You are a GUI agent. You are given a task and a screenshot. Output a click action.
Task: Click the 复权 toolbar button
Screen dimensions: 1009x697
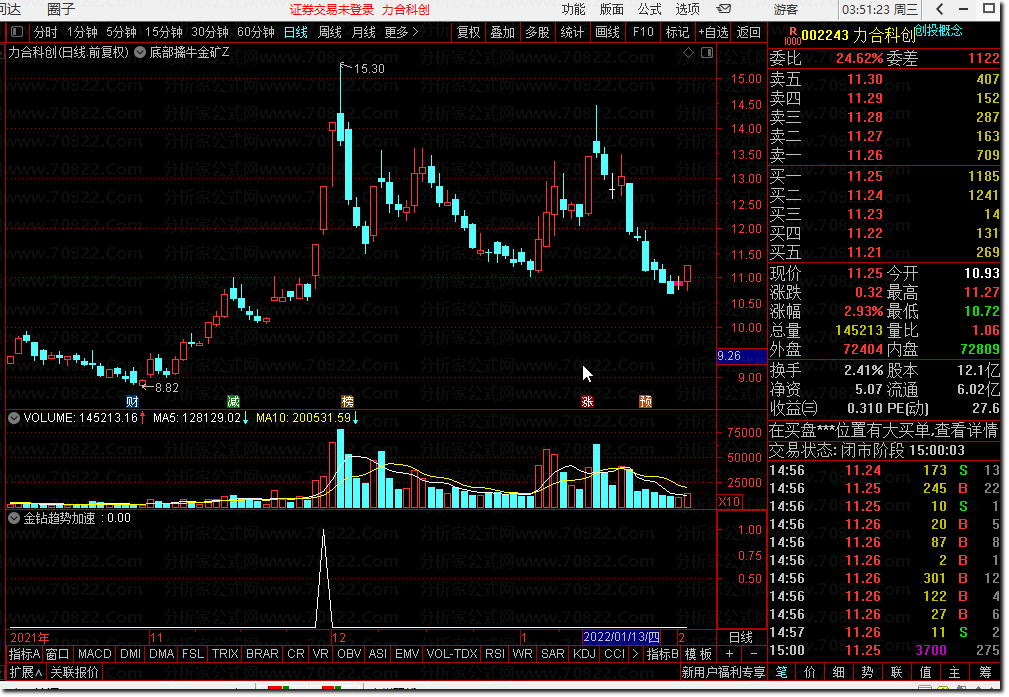tap(468, 32)
